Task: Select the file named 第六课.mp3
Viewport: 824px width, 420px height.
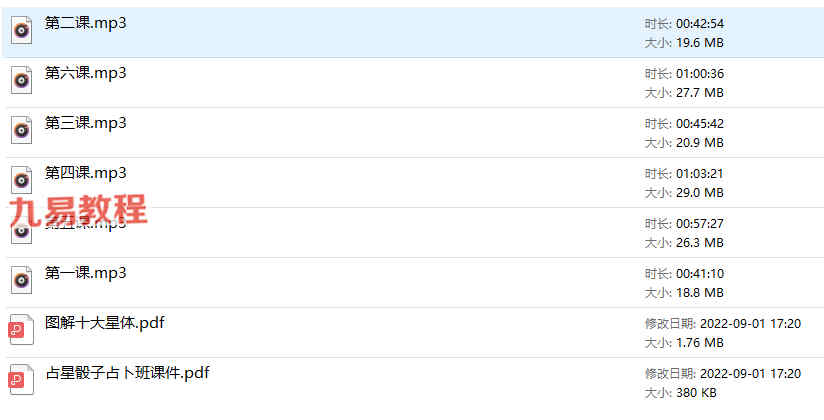Action: (86, 73)
